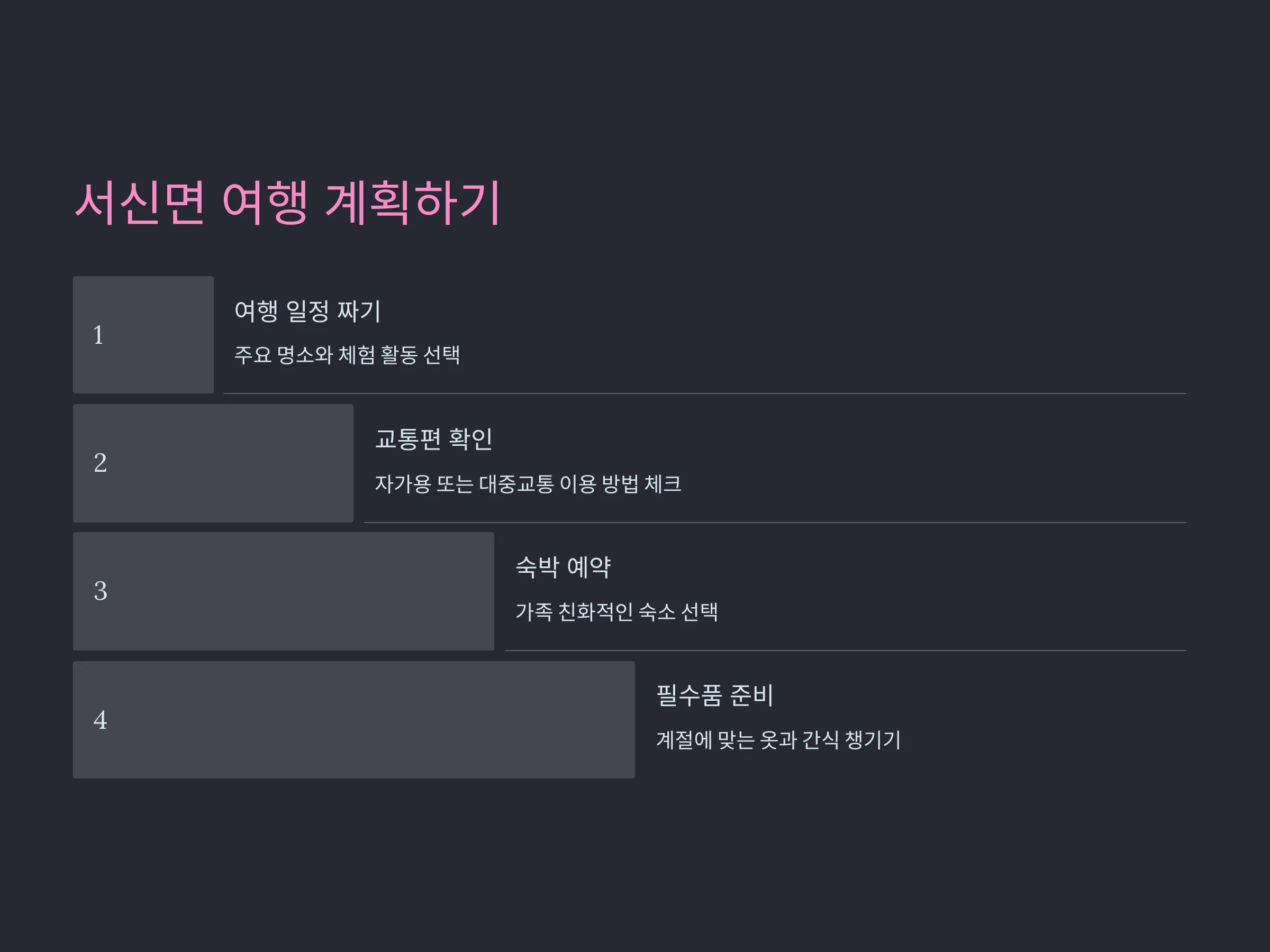
Task: Click the divider line under step 1
Action: [704, 393]
